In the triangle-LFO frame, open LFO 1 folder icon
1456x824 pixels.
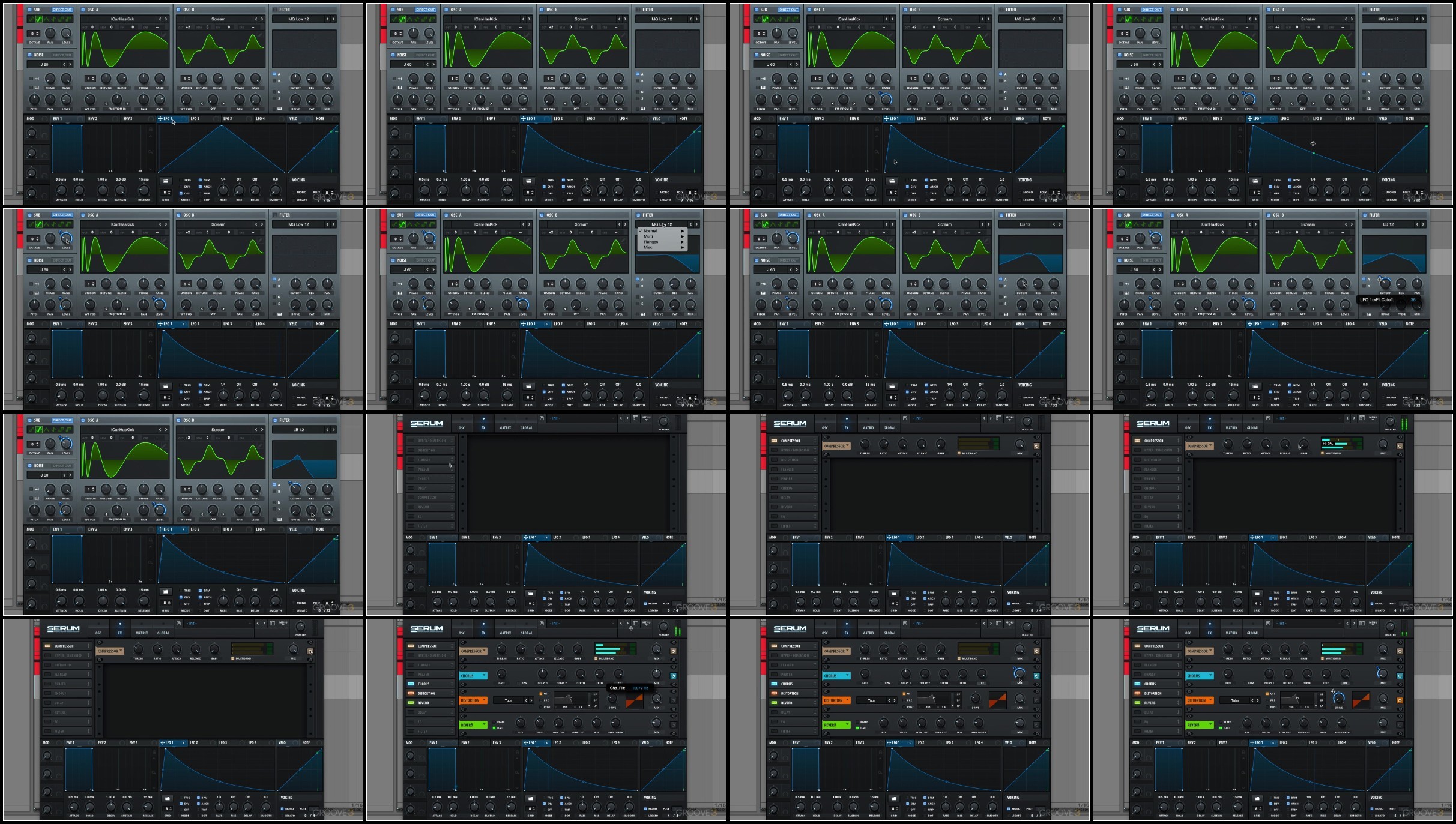pos(166,181)
